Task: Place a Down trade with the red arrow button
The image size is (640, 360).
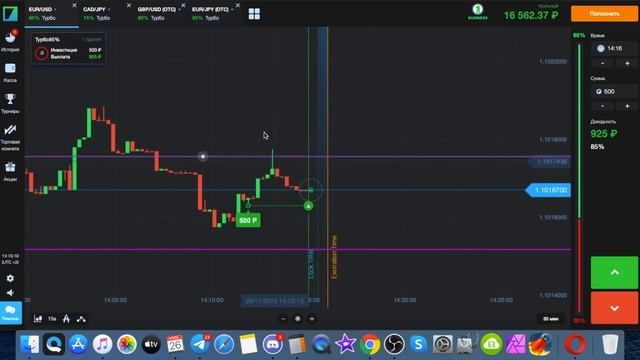Action: 614,308
